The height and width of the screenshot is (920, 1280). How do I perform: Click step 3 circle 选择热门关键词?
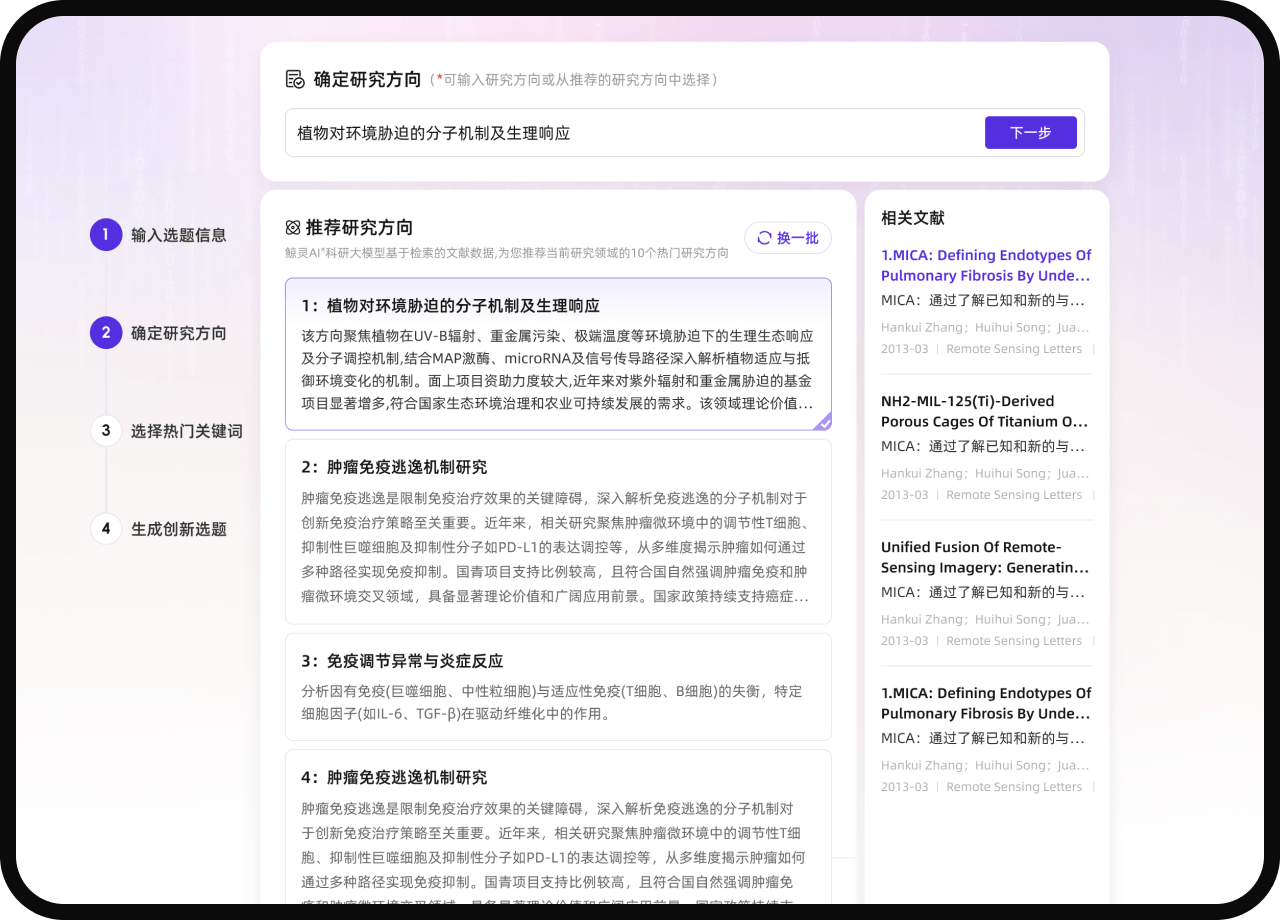pyautogui.click(x=106, y=431)
